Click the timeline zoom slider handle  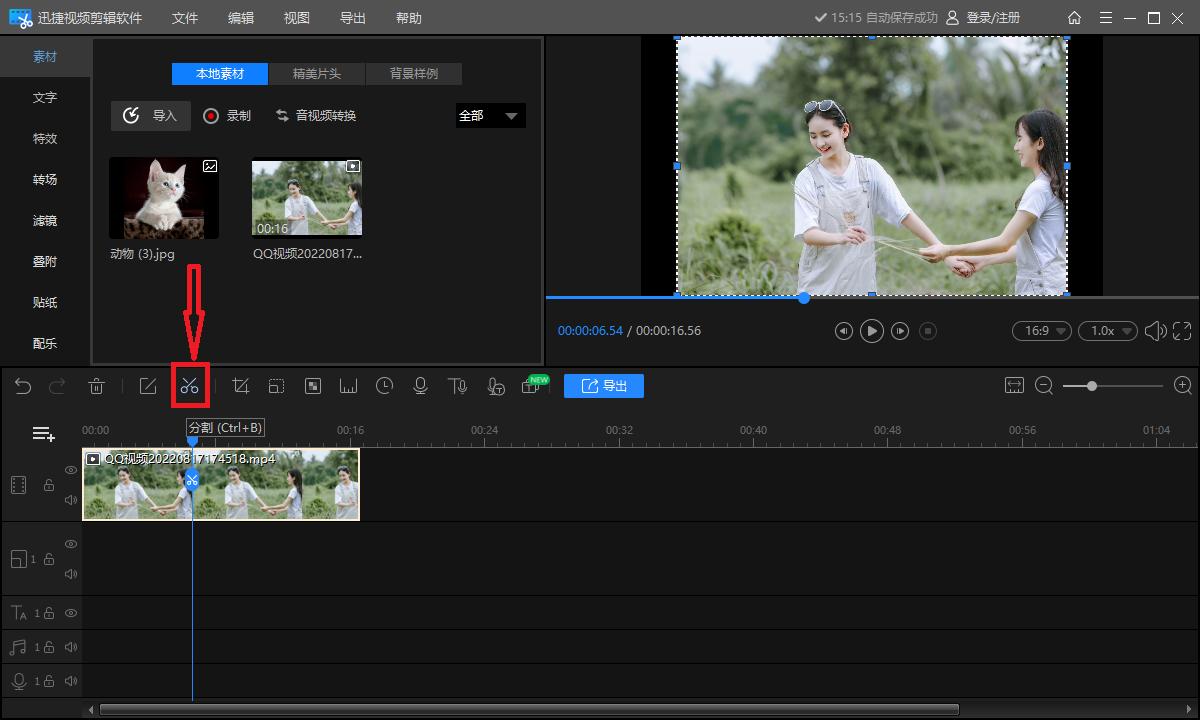[1092, 386]
